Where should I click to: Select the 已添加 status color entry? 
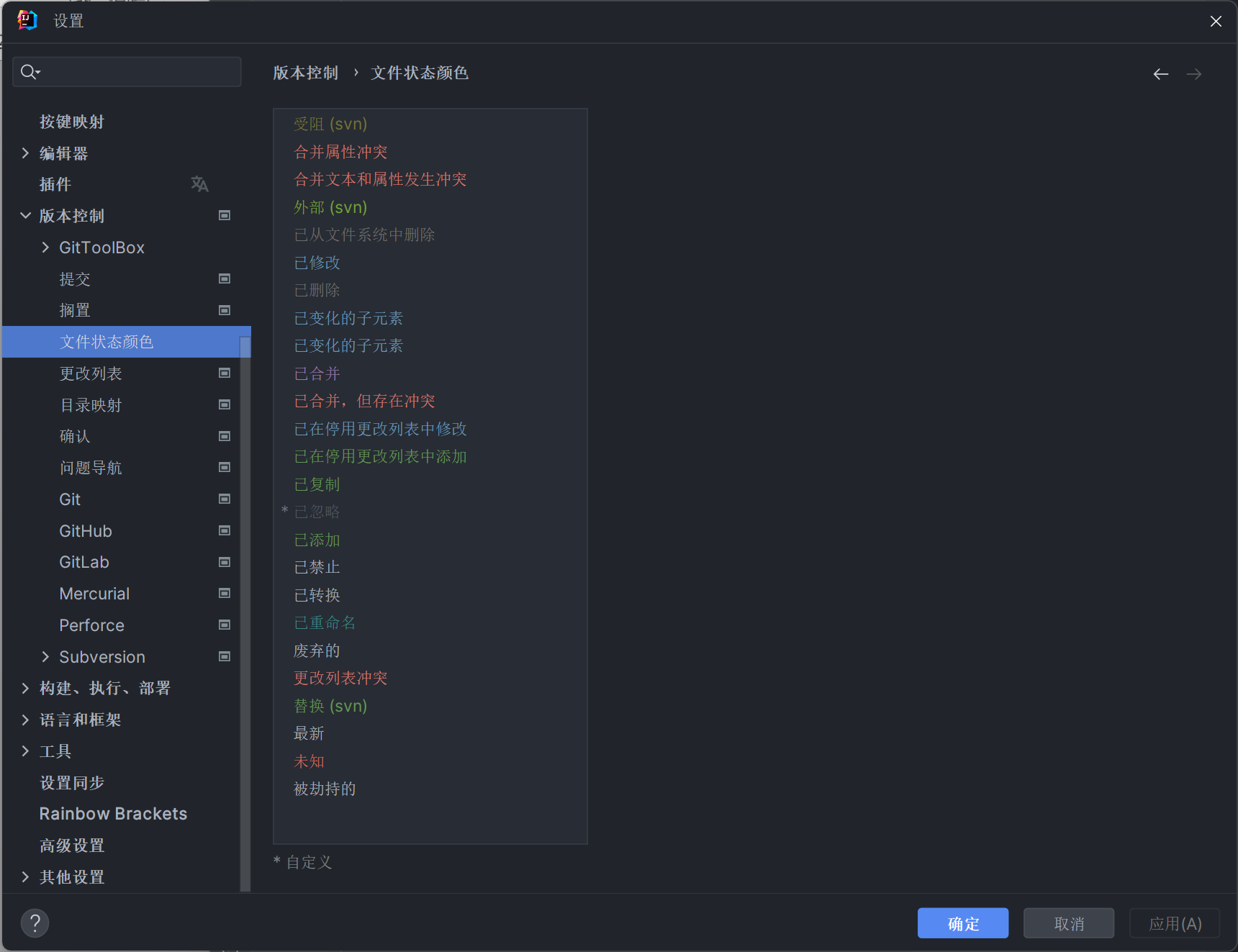(x=317, y=540)
